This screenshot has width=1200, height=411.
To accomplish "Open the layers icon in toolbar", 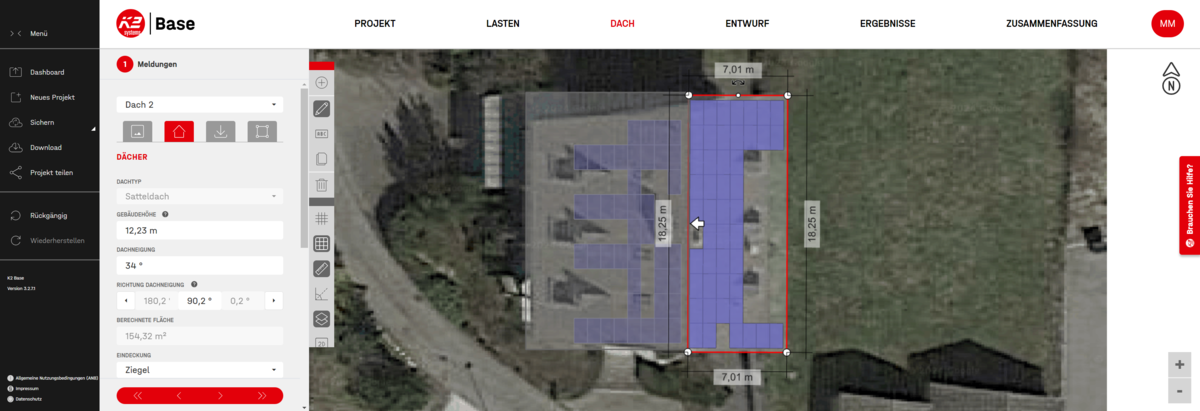I will [x=322, y=319].
